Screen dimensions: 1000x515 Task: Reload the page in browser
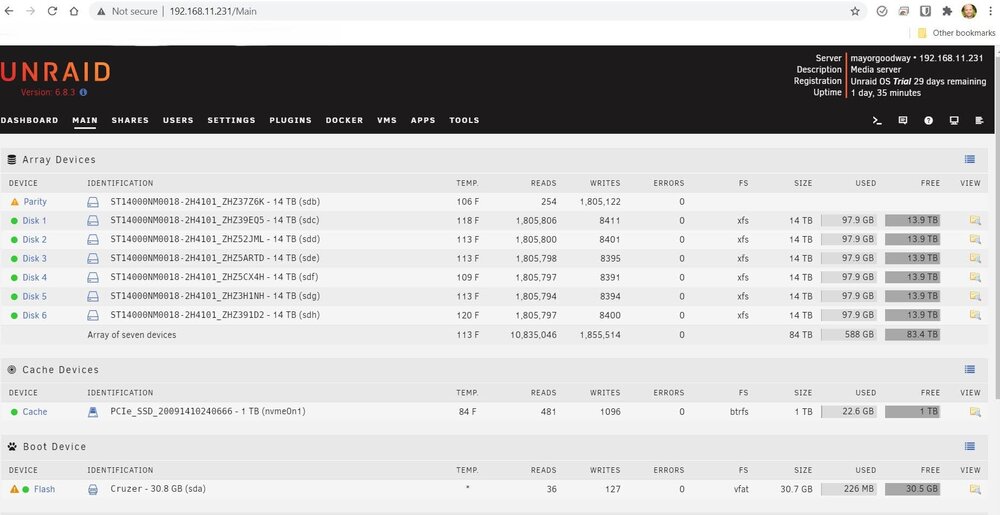pos(52,11)
